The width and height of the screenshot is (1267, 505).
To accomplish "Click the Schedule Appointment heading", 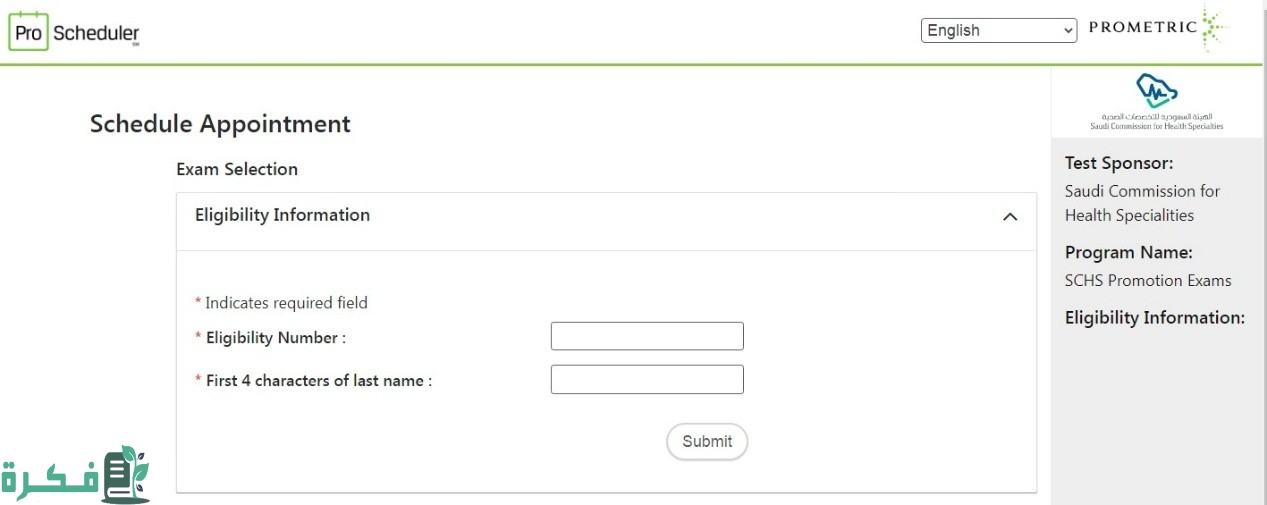I will (x=220, y=124).
